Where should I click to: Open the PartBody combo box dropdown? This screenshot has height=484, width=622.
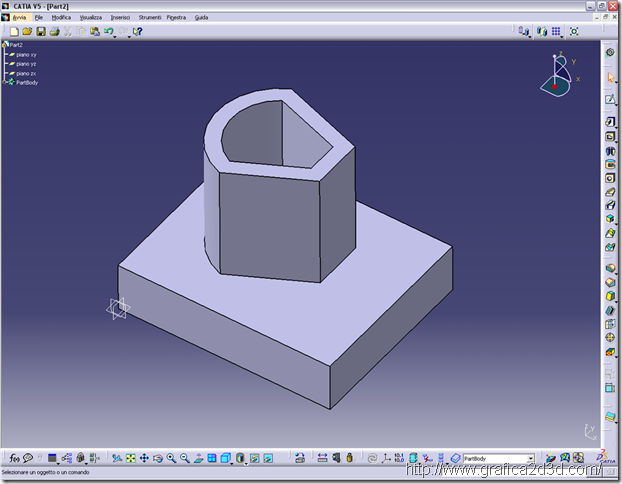point(531,459)
